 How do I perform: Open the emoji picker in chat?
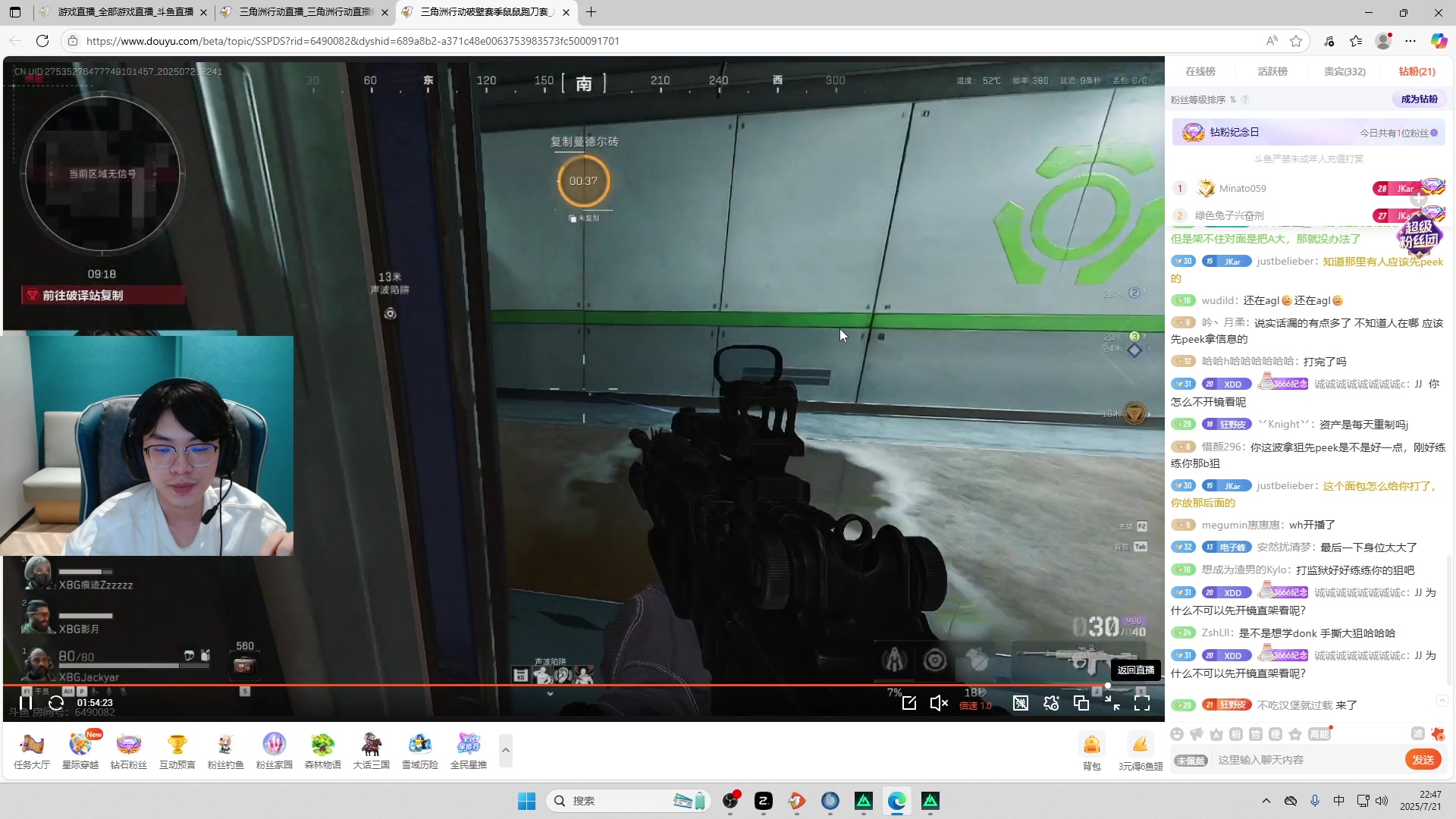[x=1177, y=734]
